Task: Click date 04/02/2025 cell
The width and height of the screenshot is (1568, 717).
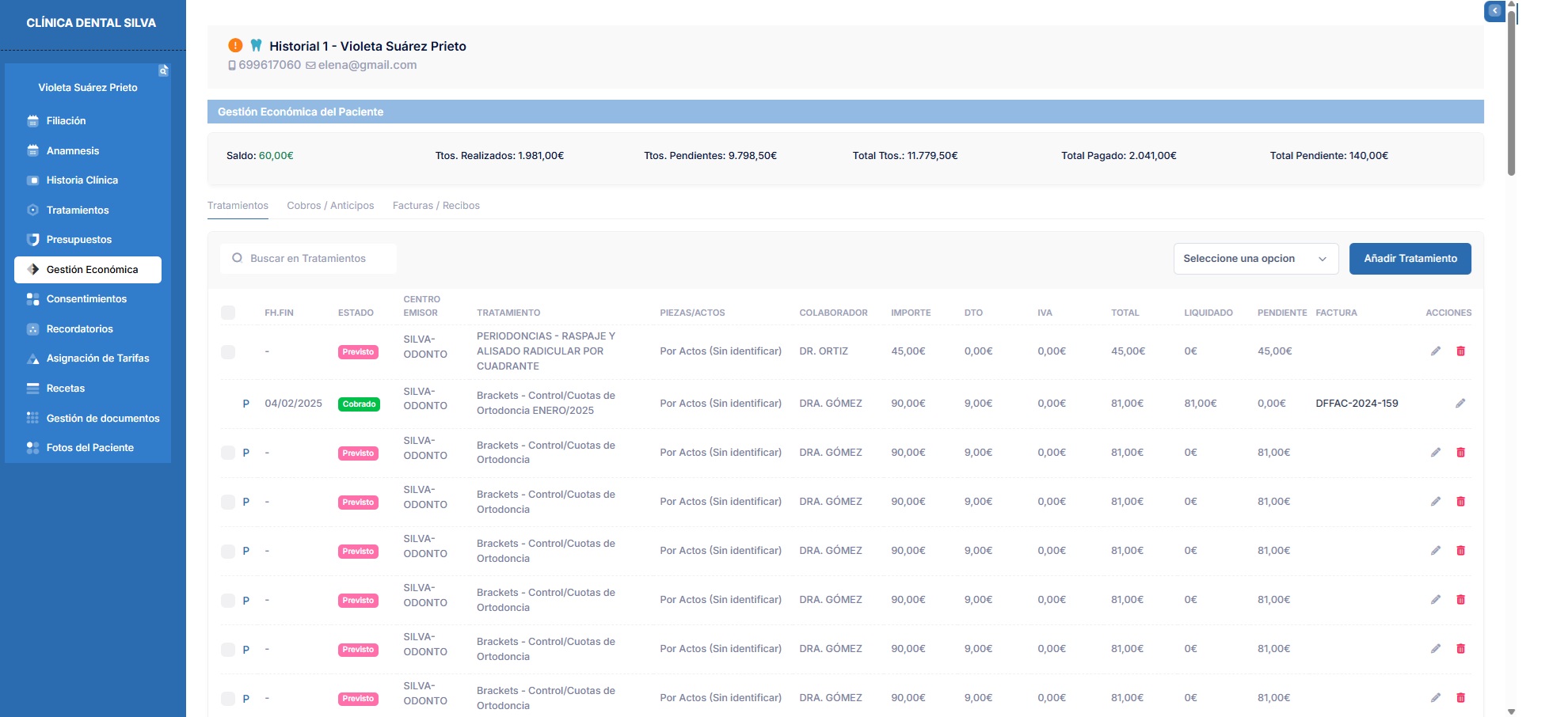Action: [293, 404]
